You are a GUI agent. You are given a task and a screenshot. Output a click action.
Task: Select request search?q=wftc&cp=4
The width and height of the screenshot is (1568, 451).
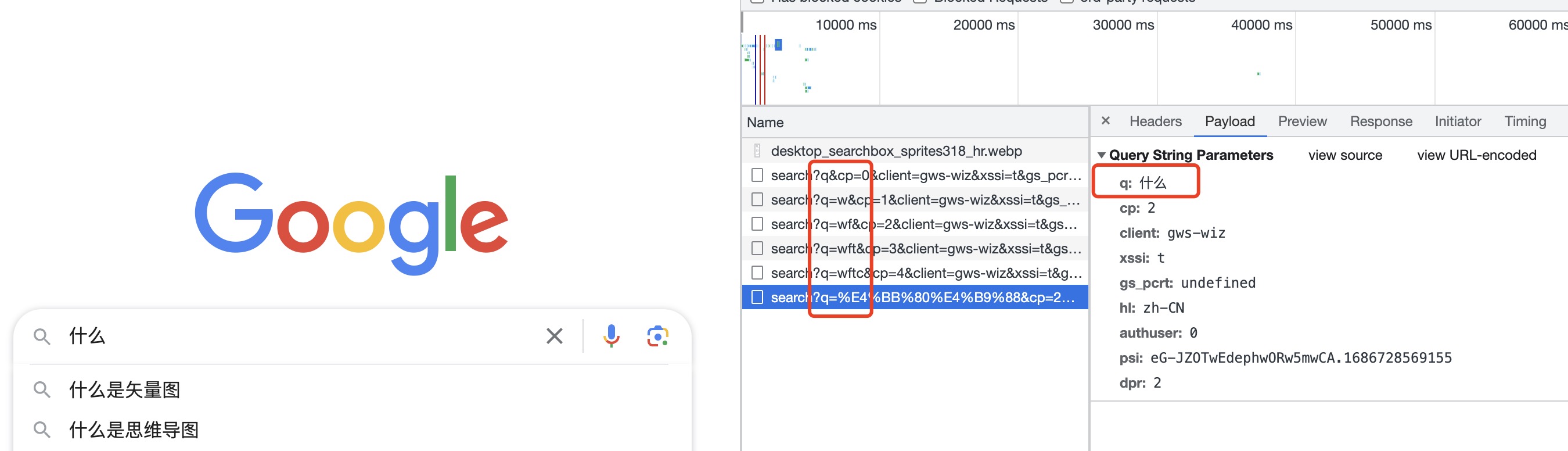[915, 273]
